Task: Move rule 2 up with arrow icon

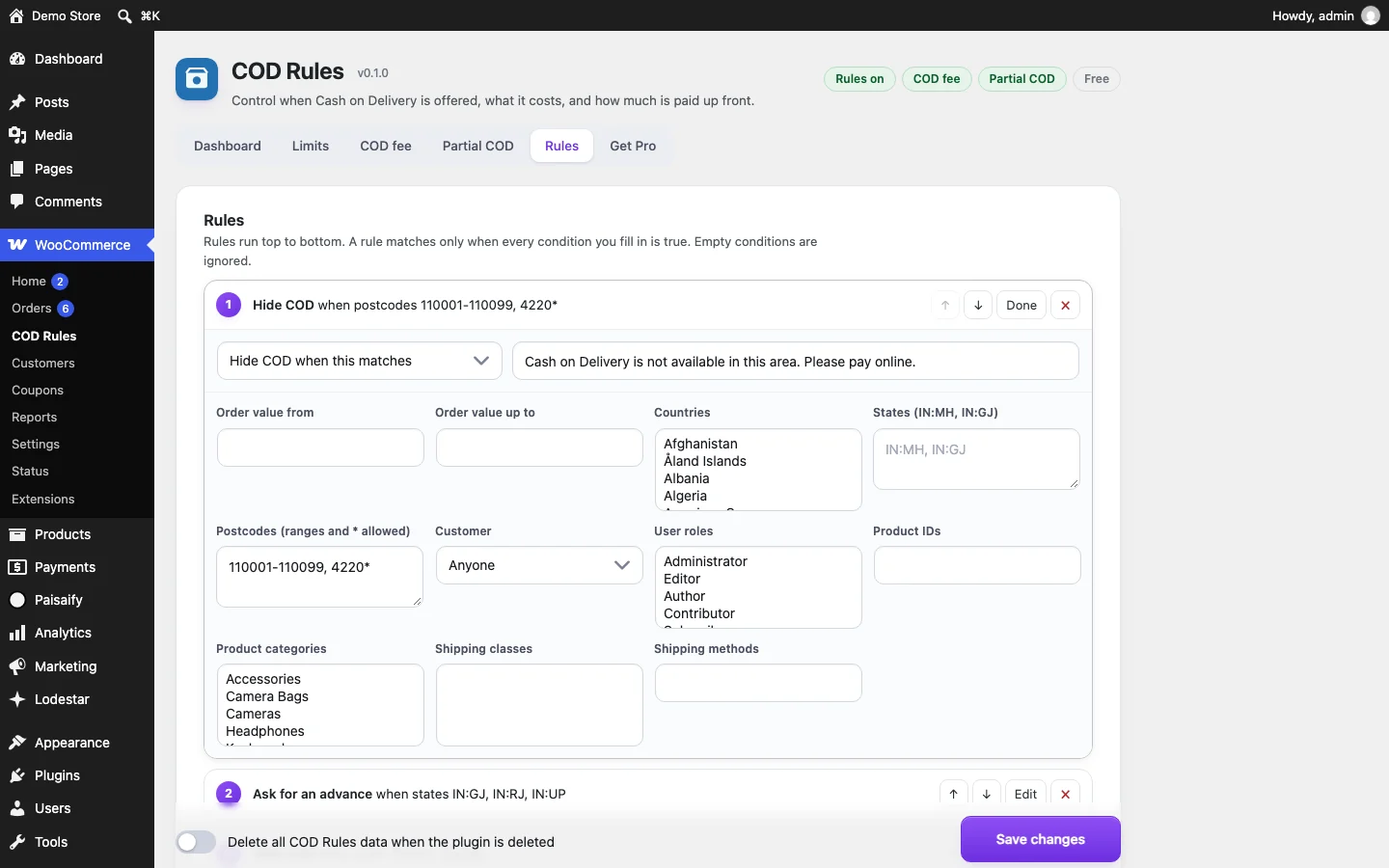Action: (x=953, y=794)
